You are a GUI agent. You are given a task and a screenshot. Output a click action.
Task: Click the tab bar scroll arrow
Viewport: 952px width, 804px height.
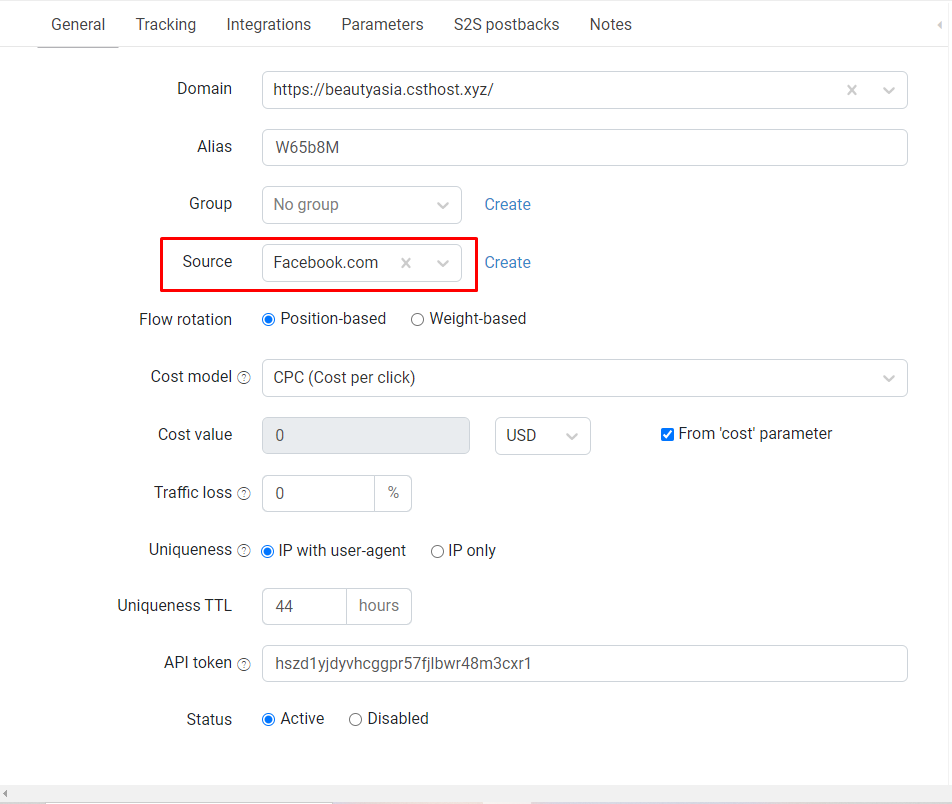pos(939,25)
